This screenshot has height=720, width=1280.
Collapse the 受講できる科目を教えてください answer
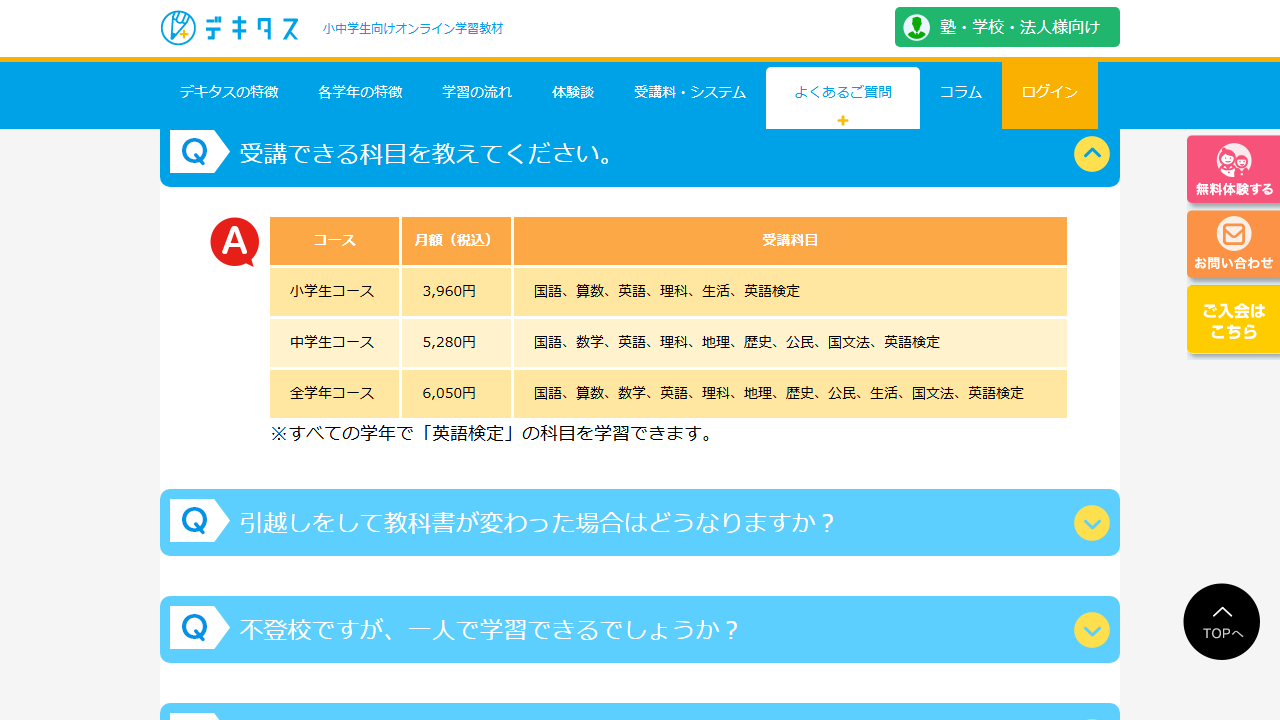click(x=1092, y=154)
